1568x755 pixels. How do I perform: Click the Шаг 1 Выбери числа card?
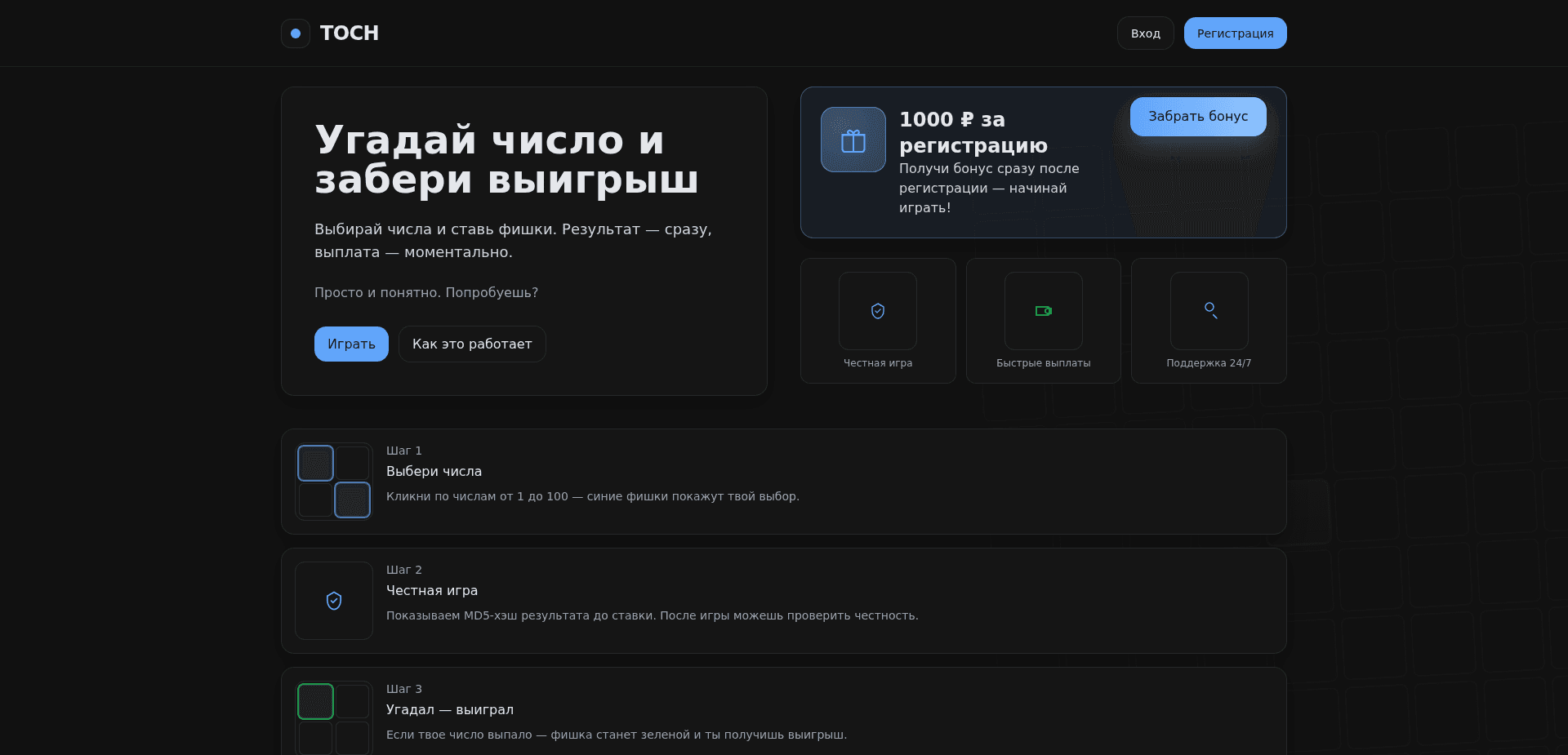[x=782, y=481]
